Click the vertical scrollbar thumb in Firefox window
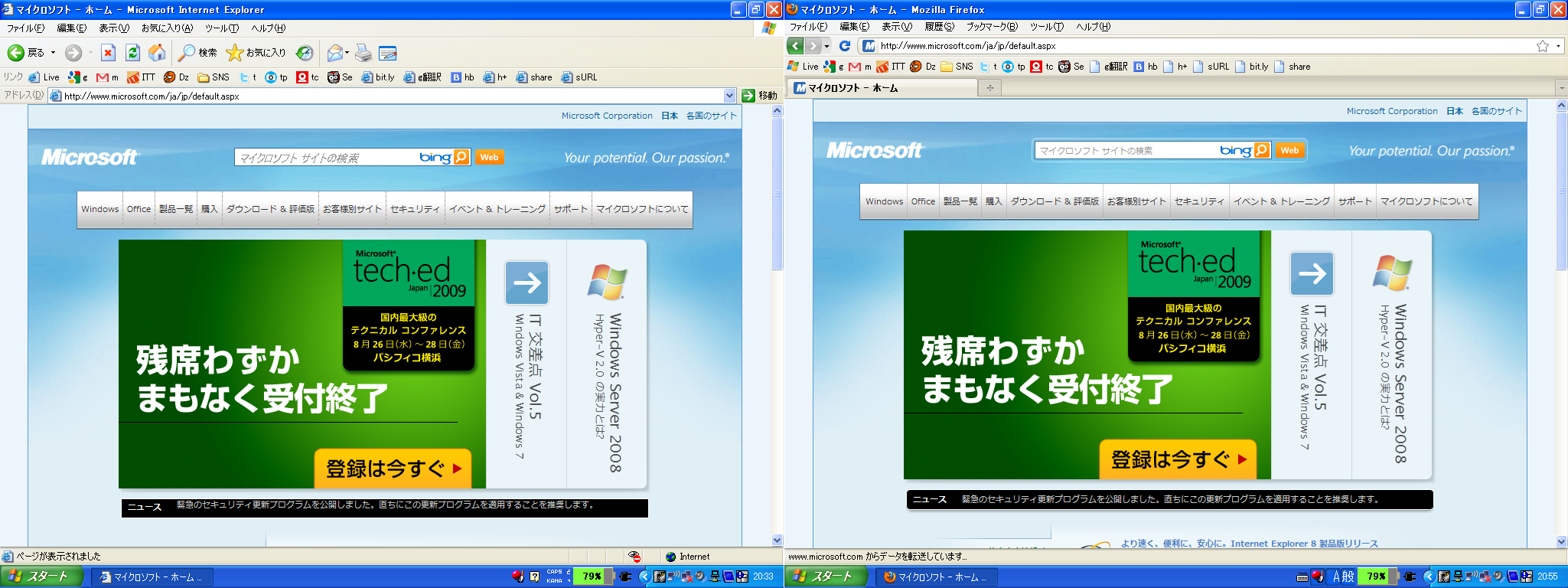The image size is (1568, 588). 1562,191
